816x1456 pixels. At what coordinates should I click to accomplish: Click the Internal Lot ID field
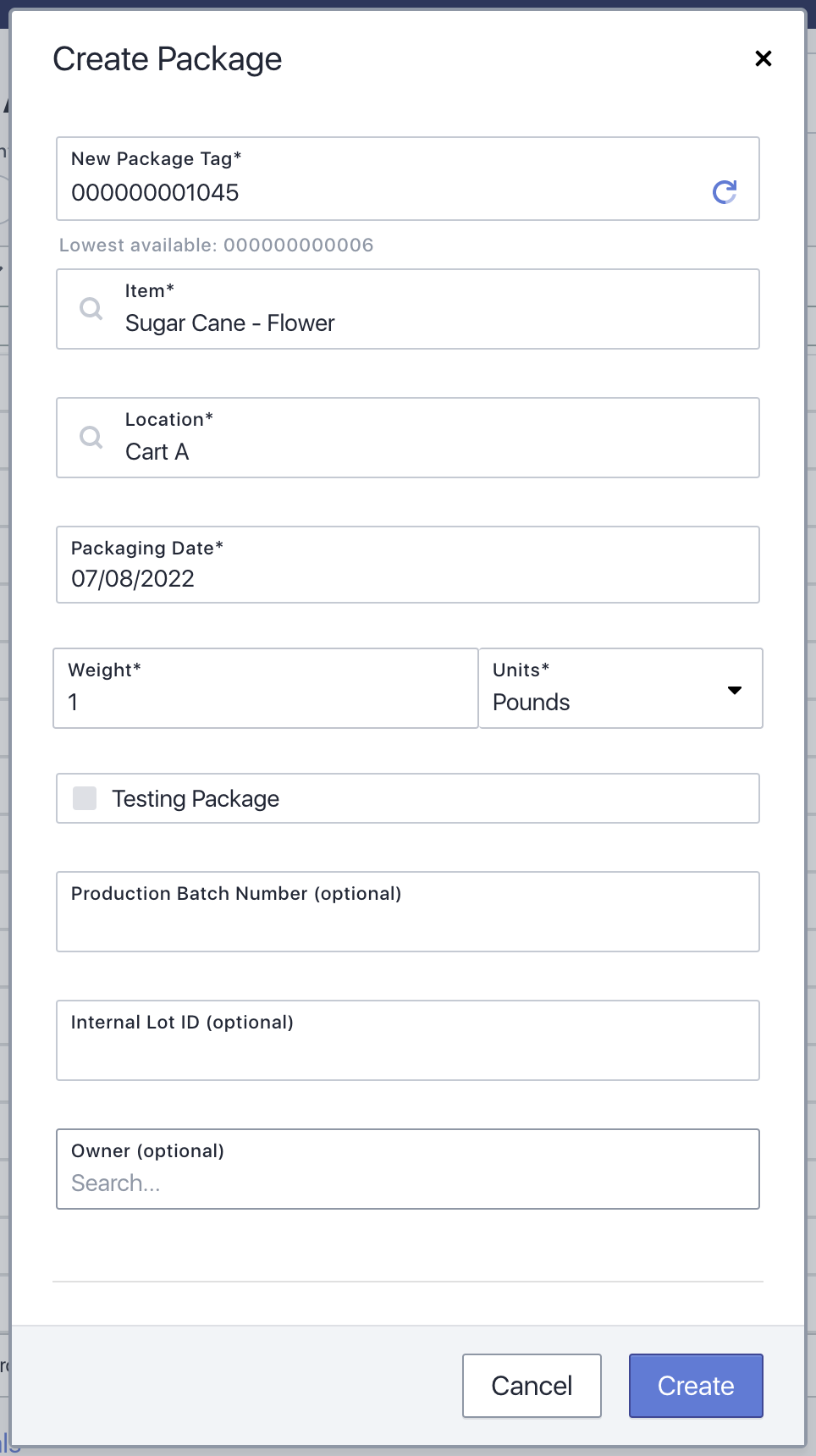pos(408,1040)
